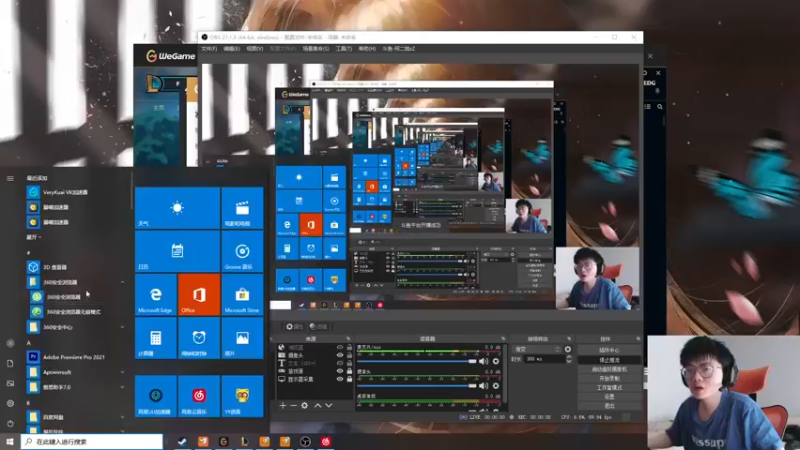Open the Help (H) menu in OBS
This screenshot has width=800, height=450.
(367, 49)
